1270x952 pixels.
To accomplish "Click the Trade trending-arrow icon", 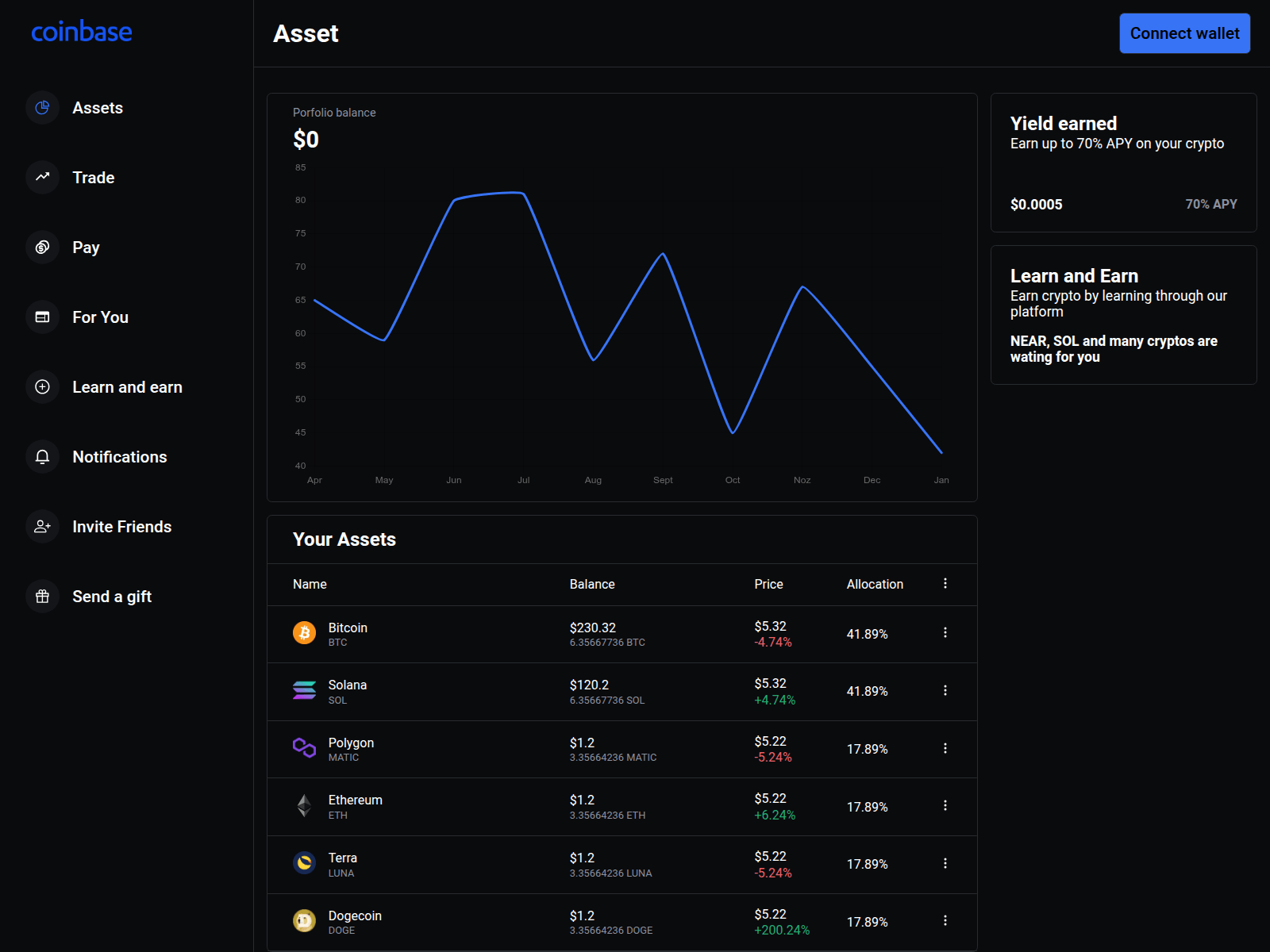I will point(43,178).
